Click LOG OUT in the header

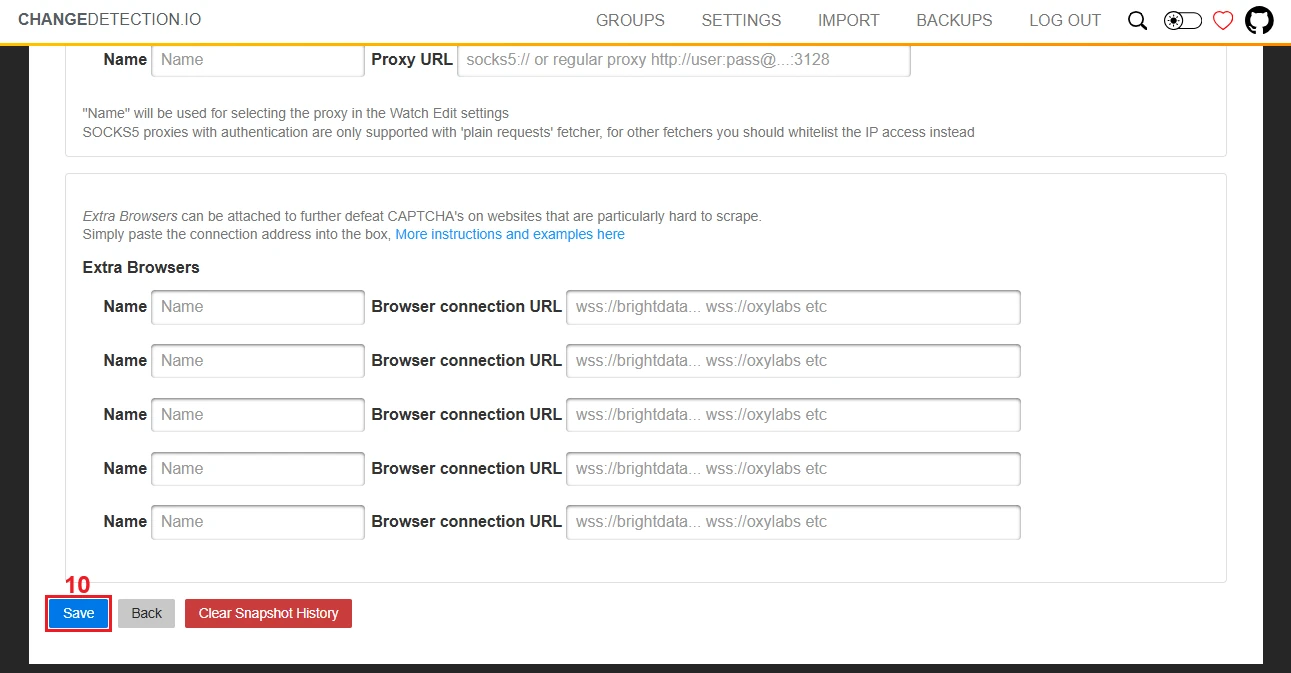click(1064, 20)
